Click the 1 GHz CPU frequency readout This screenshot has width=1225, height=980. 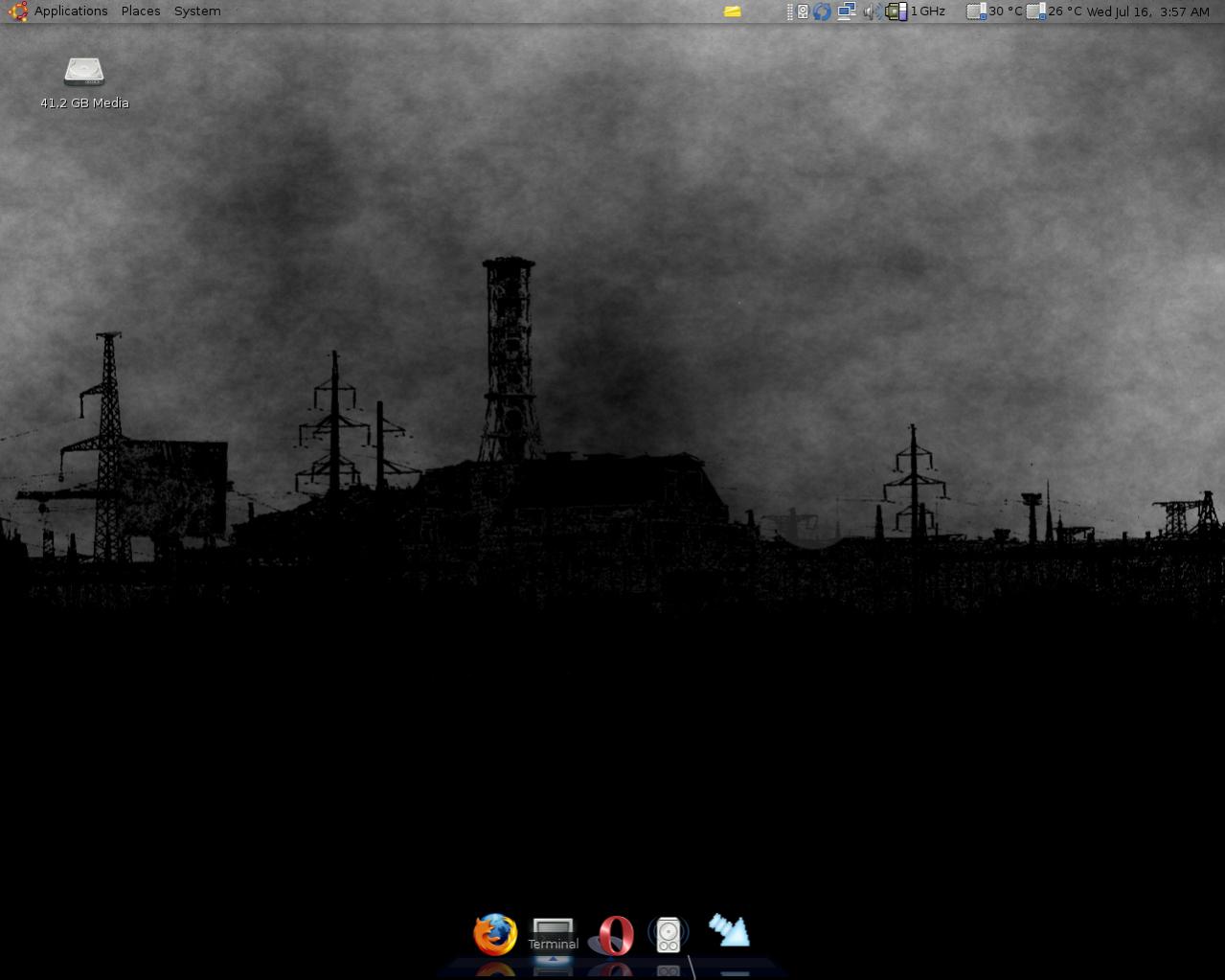tap(928, 11)
